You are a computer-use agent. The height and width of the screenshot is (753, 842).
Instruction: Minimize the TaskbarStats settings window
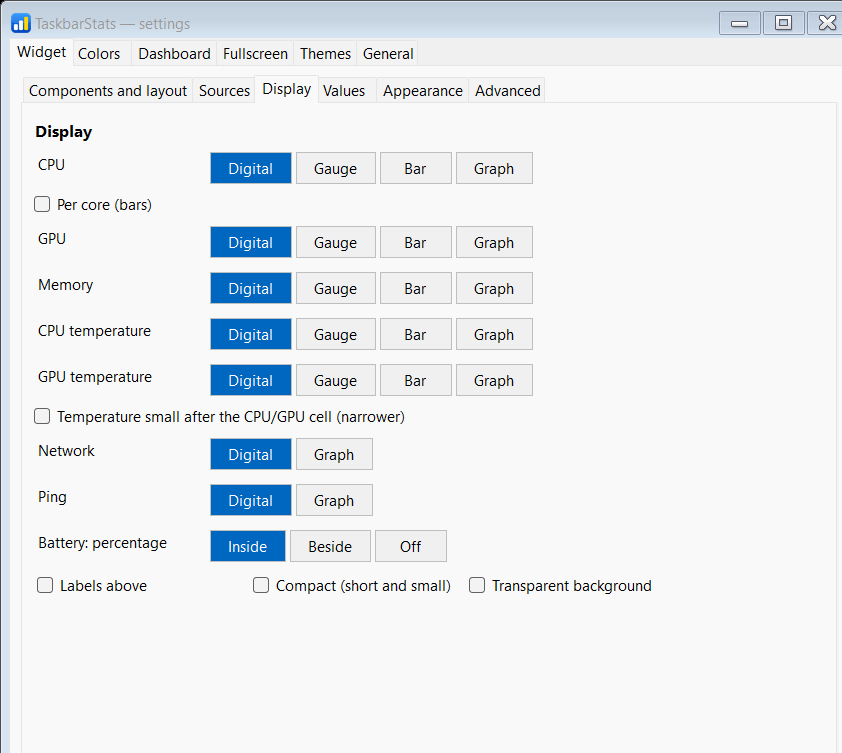click(x=739, y=23)
